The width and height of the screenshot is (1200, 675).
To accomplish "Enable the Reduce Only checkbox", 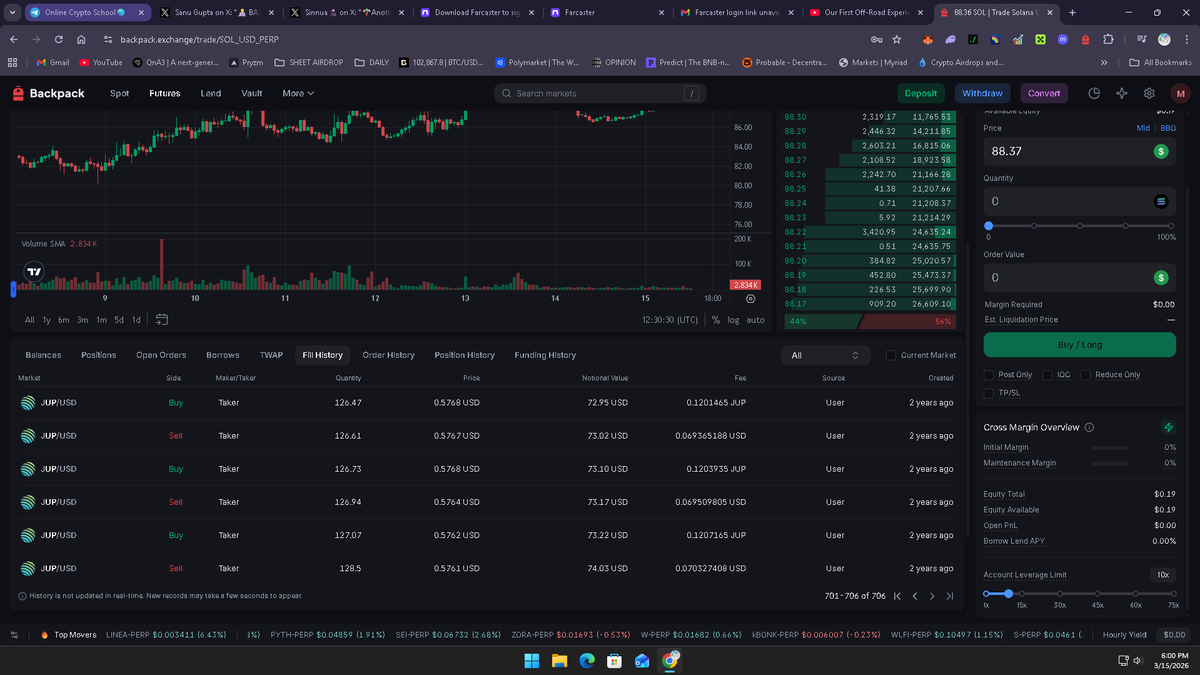I will 1085,375.
